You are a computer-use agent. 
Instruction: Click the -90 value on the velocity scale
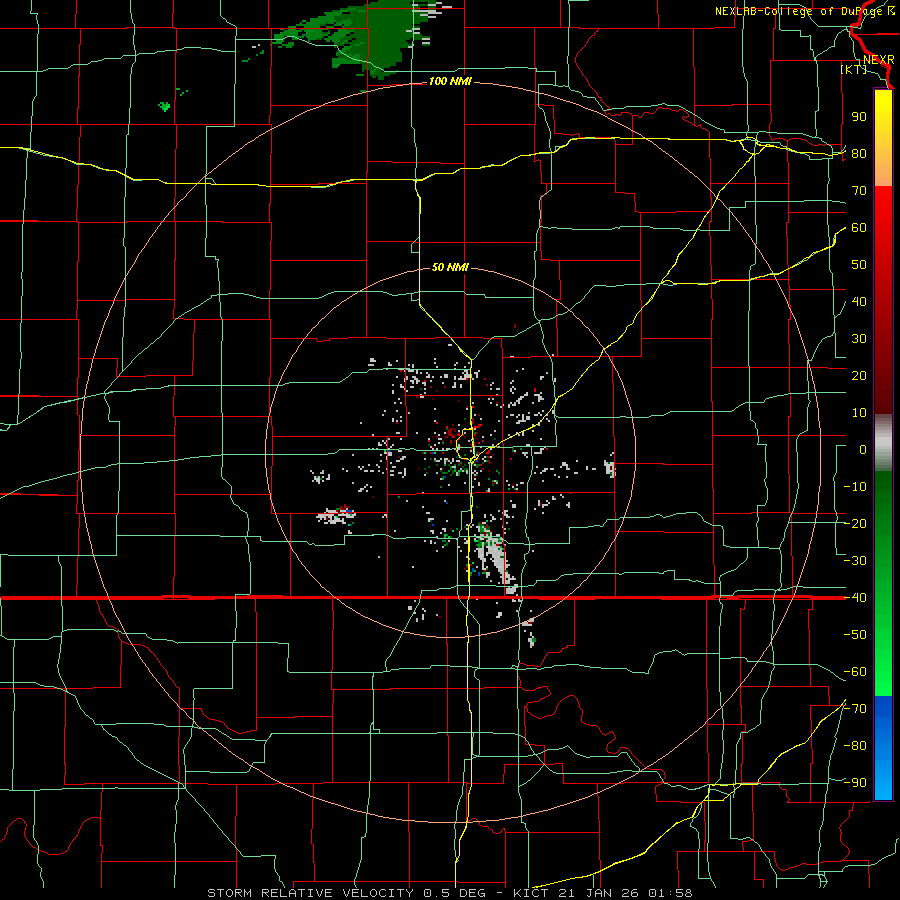pos(855,782)
